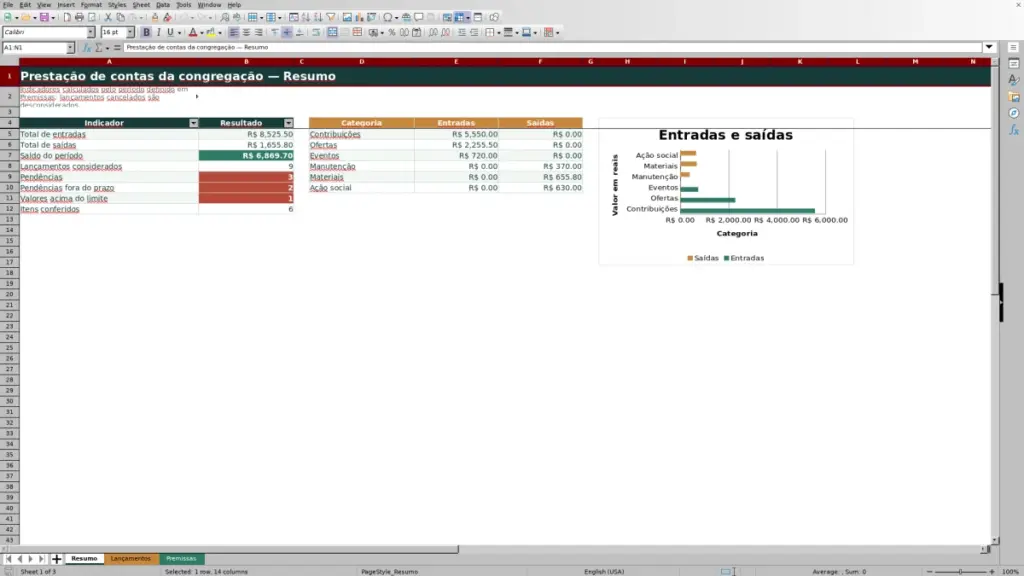This screenshot has width=1024, height=576.
Task: Click the zoom slider in status bar
Action: pyautogui.click(x=961, y=571)
